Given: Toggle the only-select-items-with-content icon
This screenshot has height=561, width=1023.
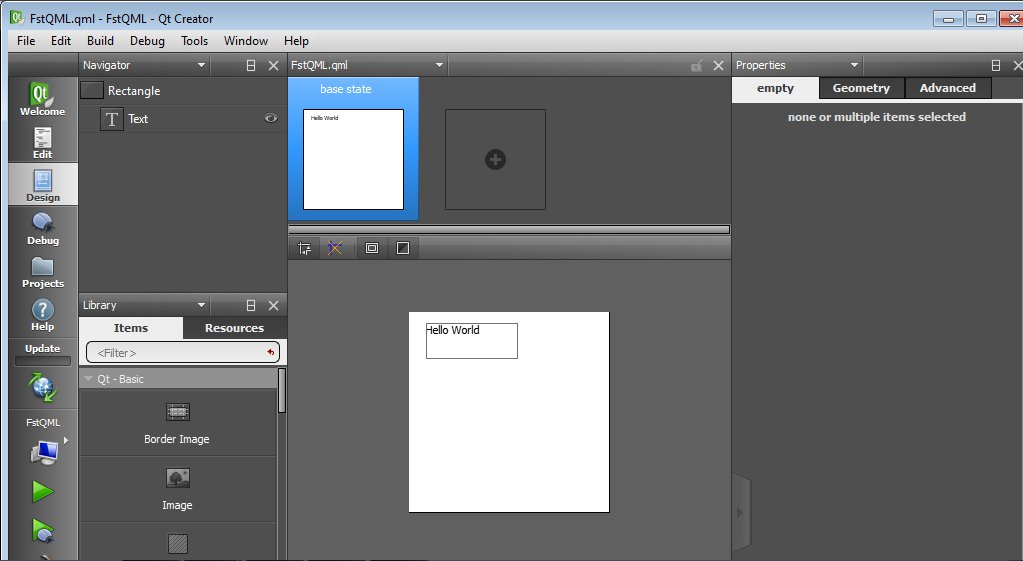Looking at the screenshot, I should click(403, 249).
